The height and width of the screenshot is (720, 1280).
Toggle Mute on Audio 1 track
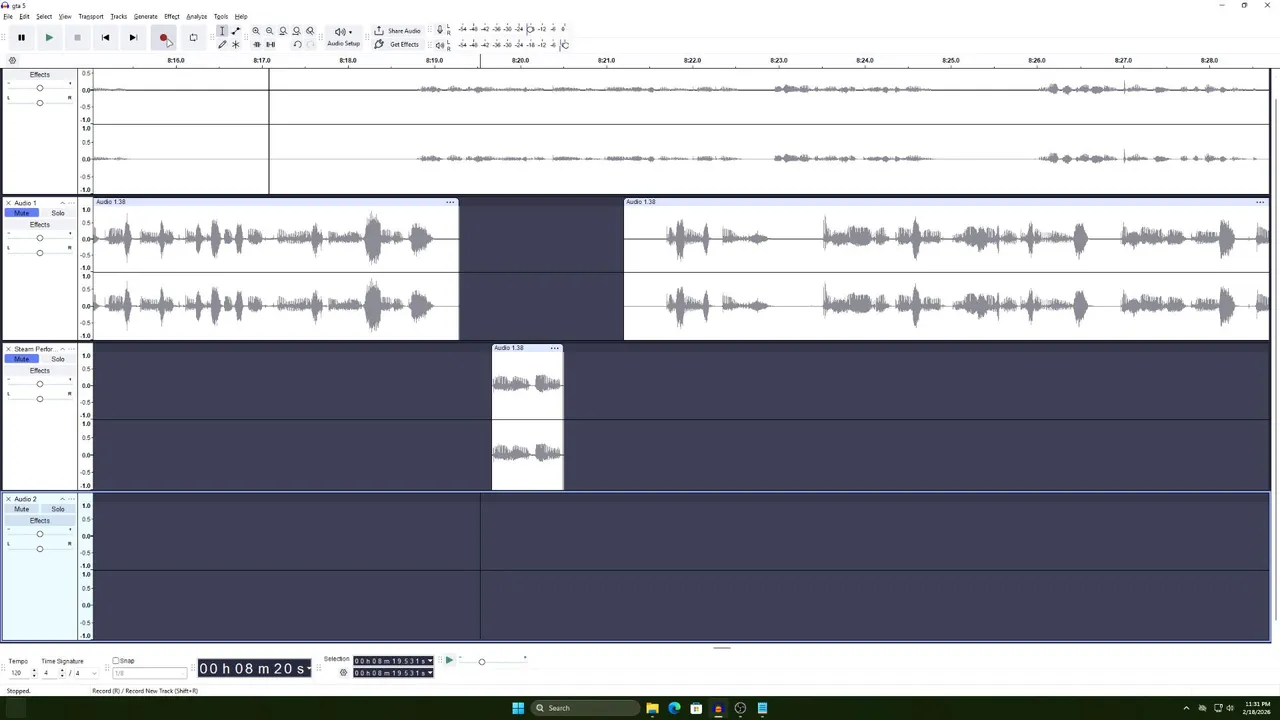(x=21, y=213)
